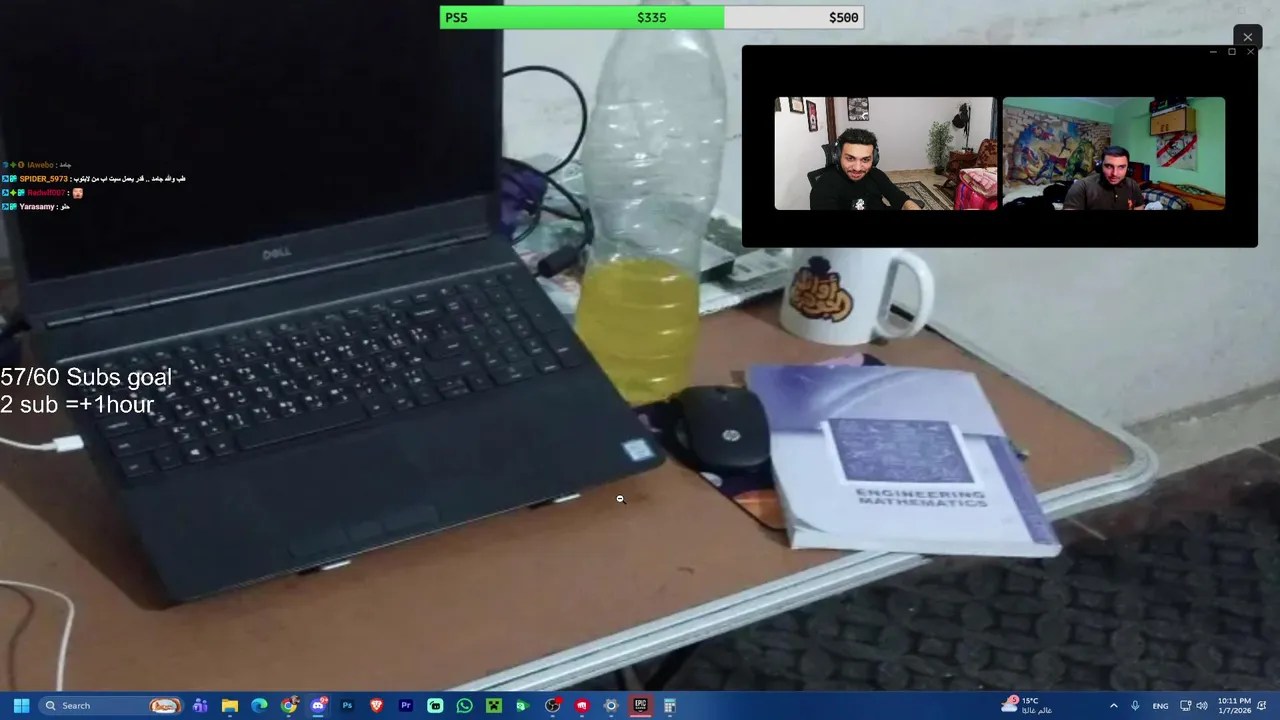Open Discord from the taskbar

click(x=318, y=705)
